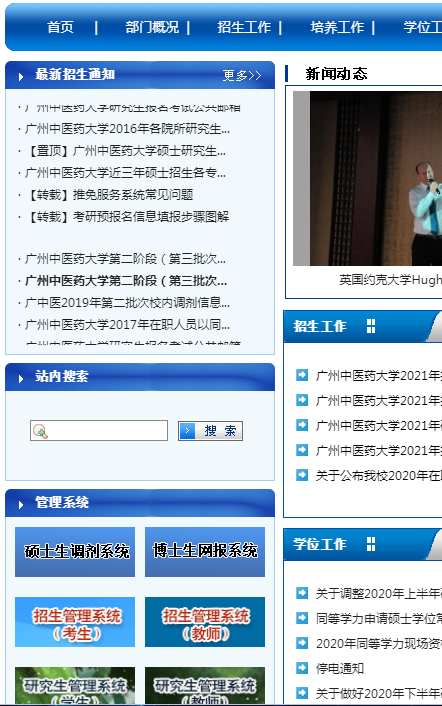Open 【转载】考研预报名信息填报步骤图解
The width and height of the screenshot is (442, 706).
127,217
